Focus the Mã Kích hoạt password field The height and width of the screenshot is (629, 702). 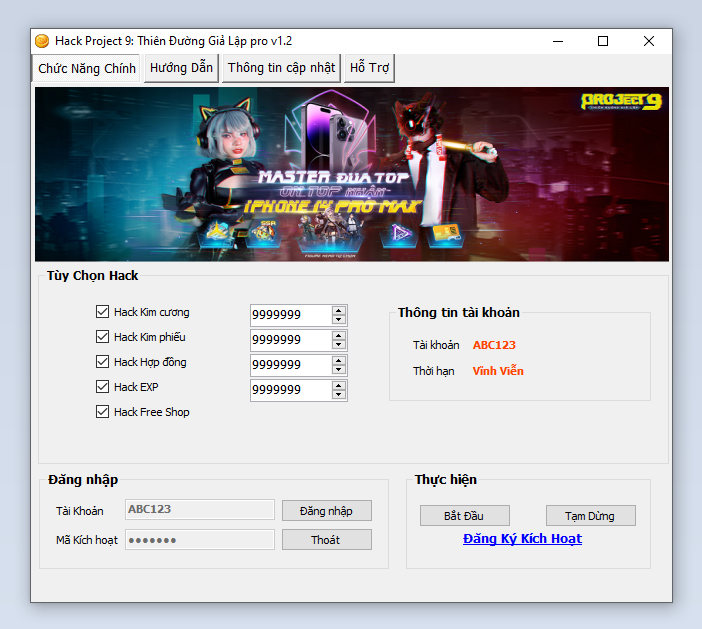pyautogui.click(x=199, y=540)
